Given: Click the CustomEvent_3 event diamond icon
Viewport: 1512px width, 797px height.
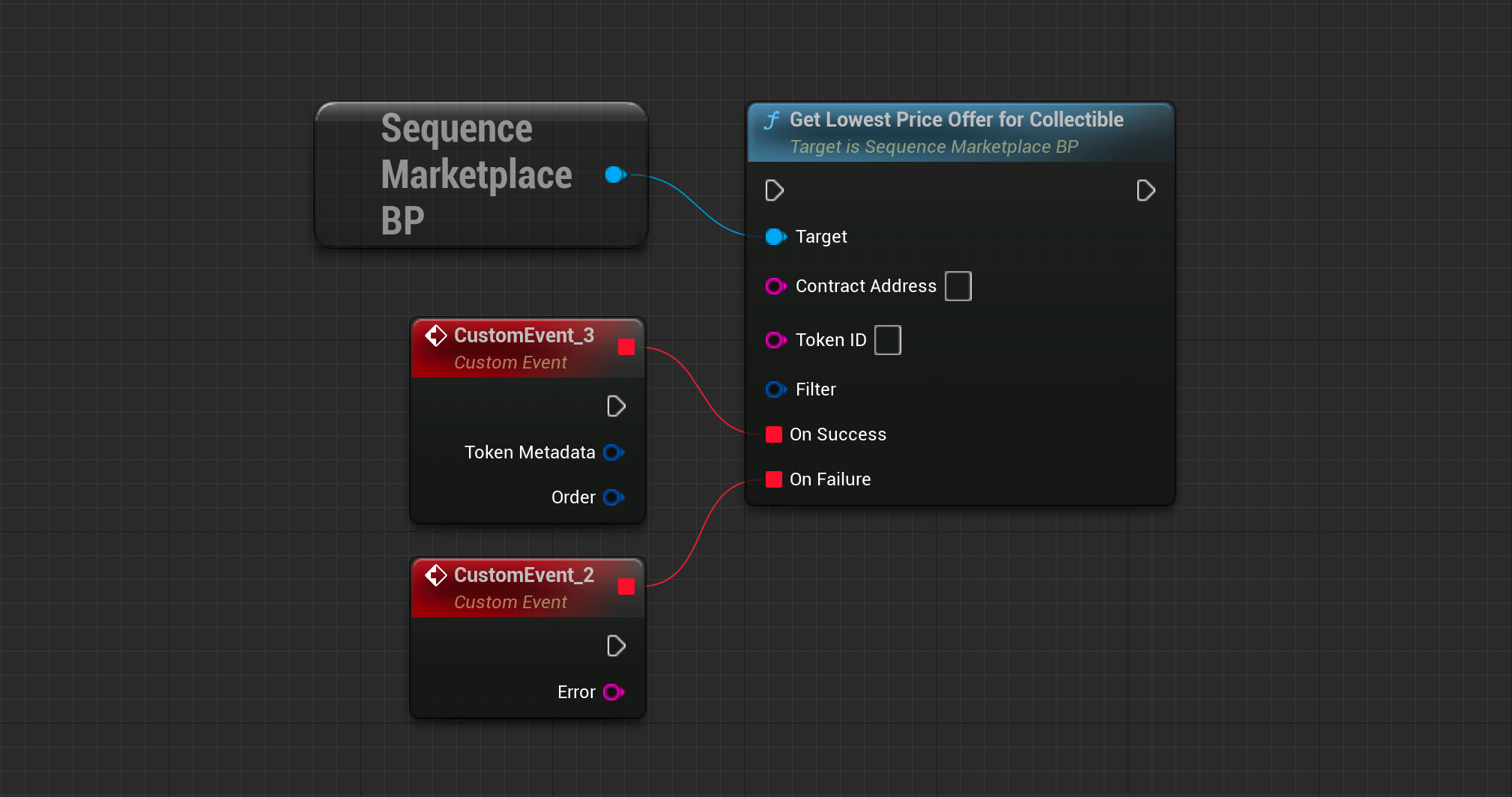Looking at the screenshot, I should (x=436, y=336).
